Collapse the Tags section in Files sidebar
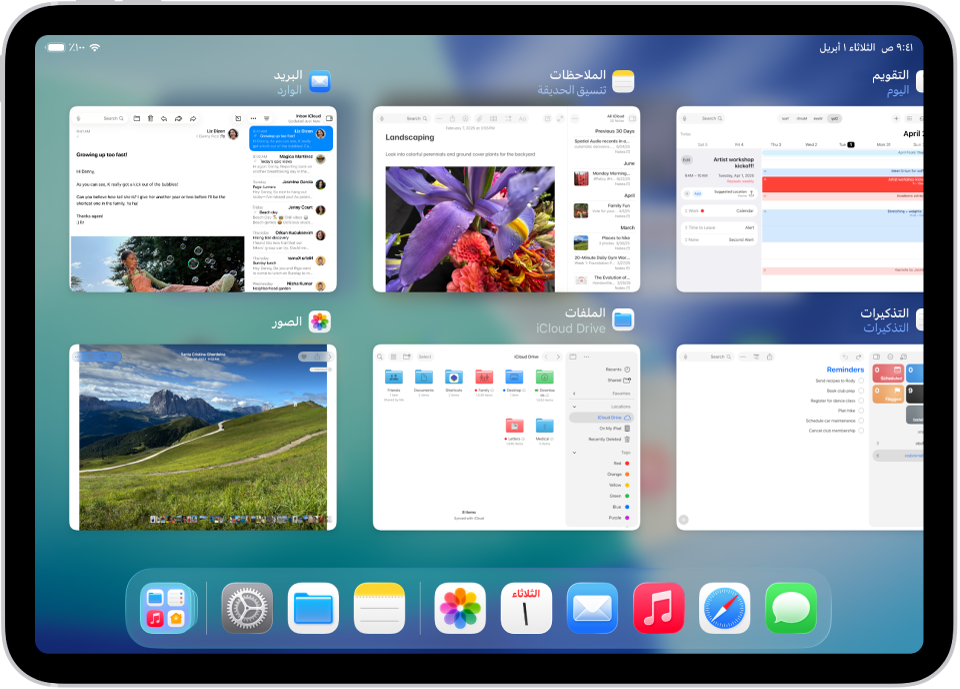 click(x=574, y=453)
